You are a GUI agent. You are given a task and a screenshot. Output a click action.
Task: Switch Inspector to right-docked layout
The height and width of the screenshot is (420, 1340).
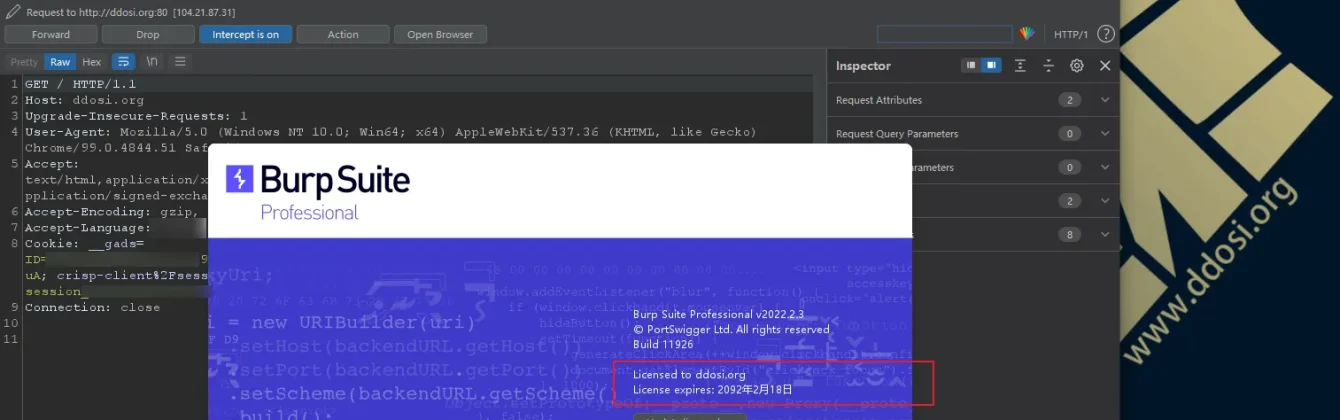(990, 66)
